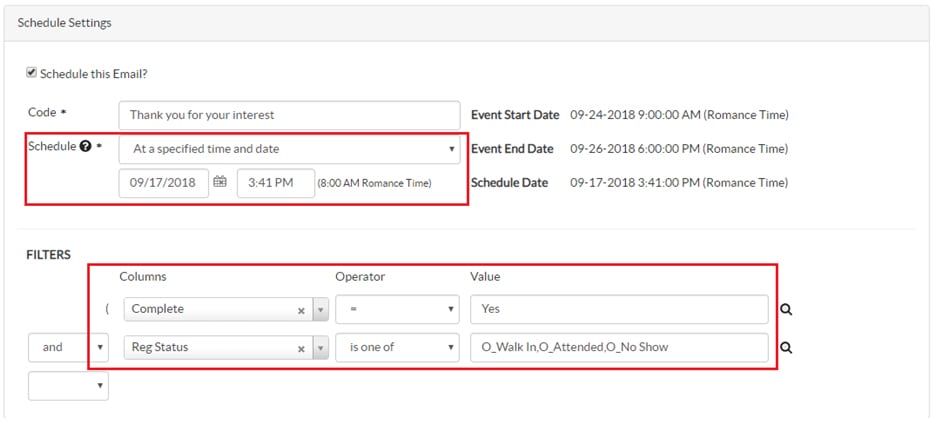This screenshot has width=933, height=423.
Task: Click the Code text field
Action: (290, 115)
